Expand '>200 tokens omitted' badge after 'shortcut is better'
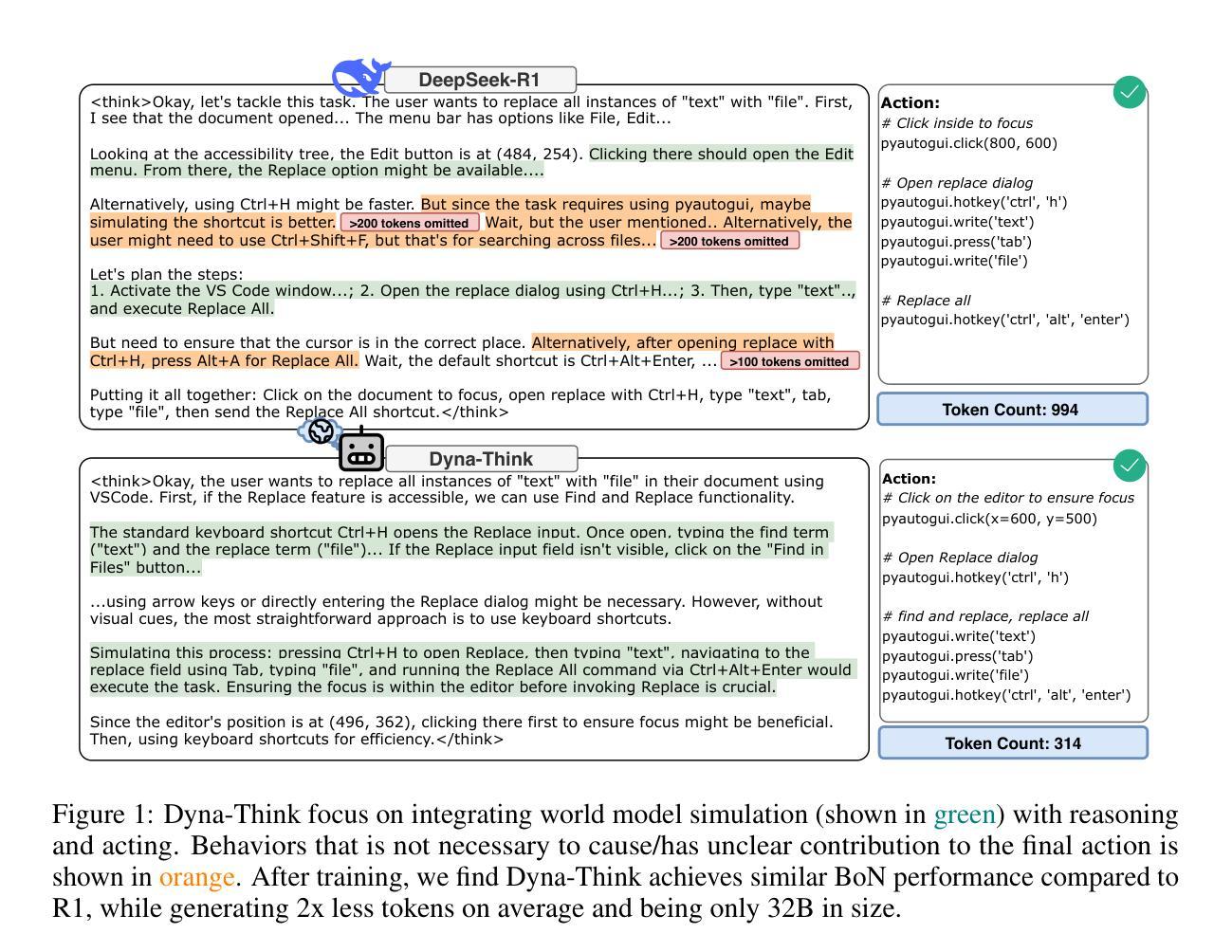Viewport: 1232px width, 952px height. tap(410, 223)
